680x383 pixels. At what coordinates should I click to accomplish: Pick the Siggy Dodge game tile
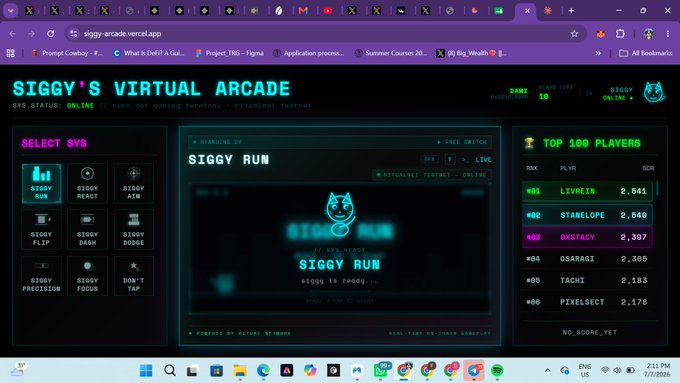click(x=134, y=229)
